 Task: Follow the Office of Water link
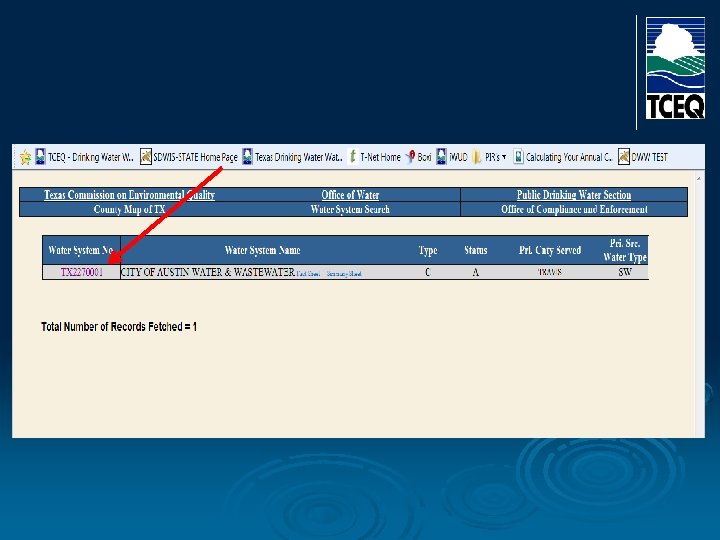click(350, 195)
